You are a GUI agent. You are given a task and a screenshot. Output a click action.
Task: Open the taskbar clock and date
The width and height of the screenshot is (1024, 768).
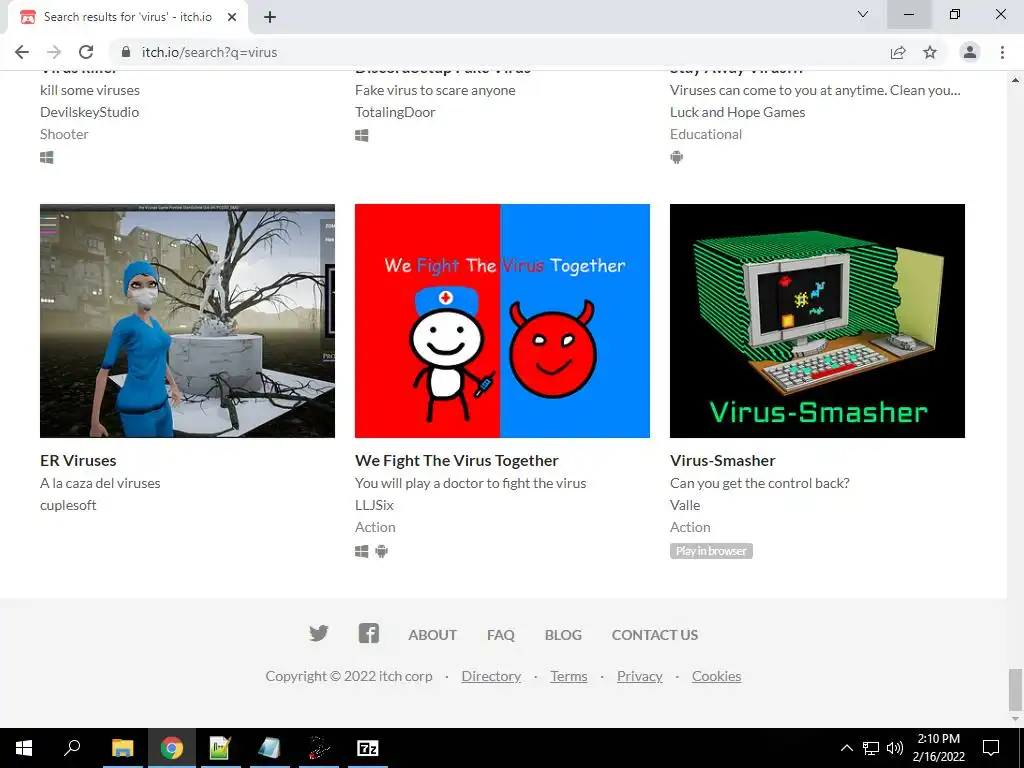coord(938,748)
